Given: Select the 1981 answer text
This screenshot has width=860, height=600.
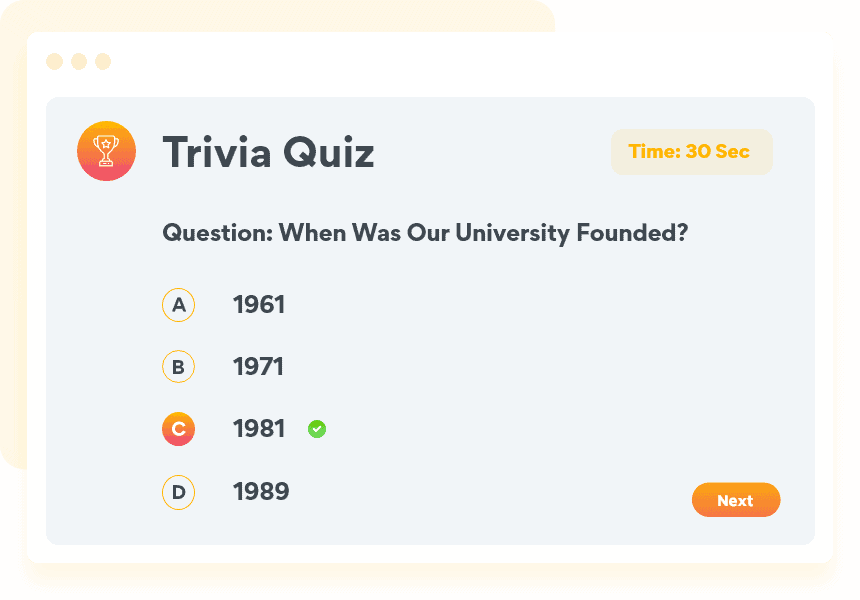Looking at the screenshot, I should [x=258, y=429].
